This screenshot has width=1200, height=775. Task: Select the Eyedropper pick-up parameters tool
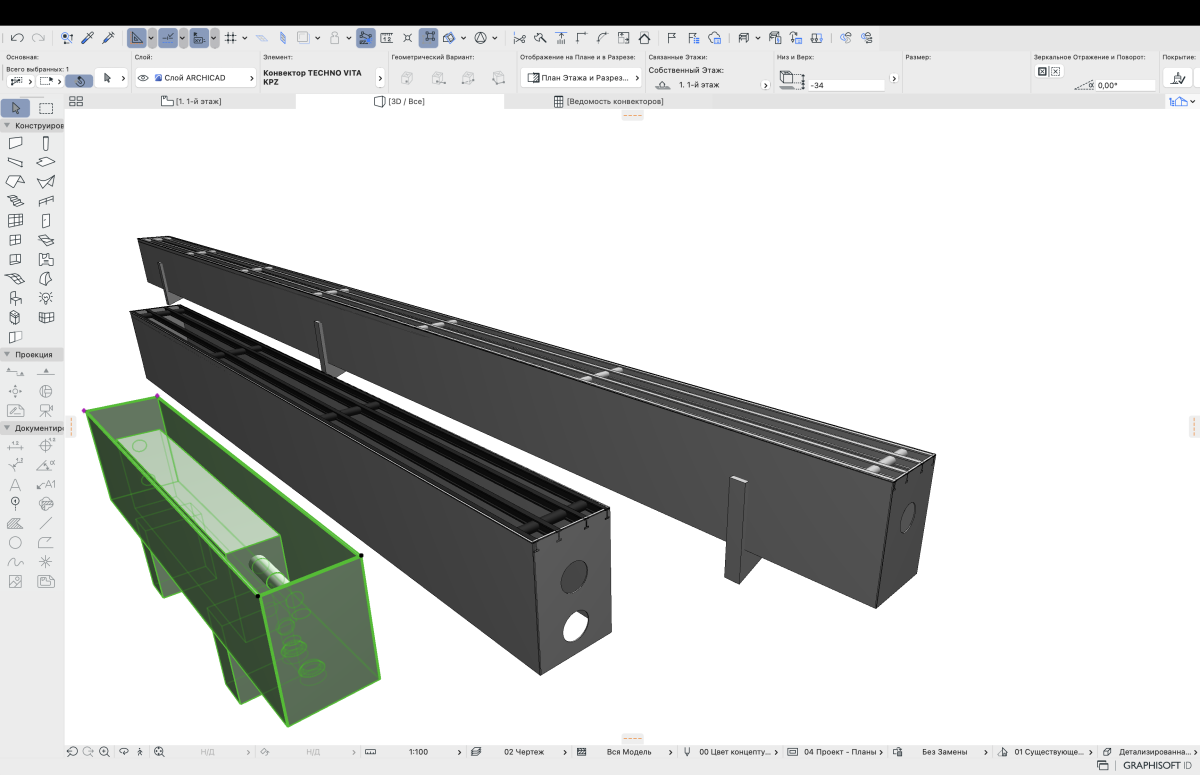[88, 38]
